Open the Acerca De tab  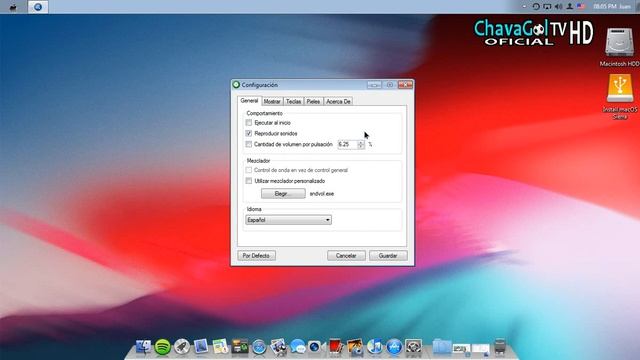tap(338, 101)
